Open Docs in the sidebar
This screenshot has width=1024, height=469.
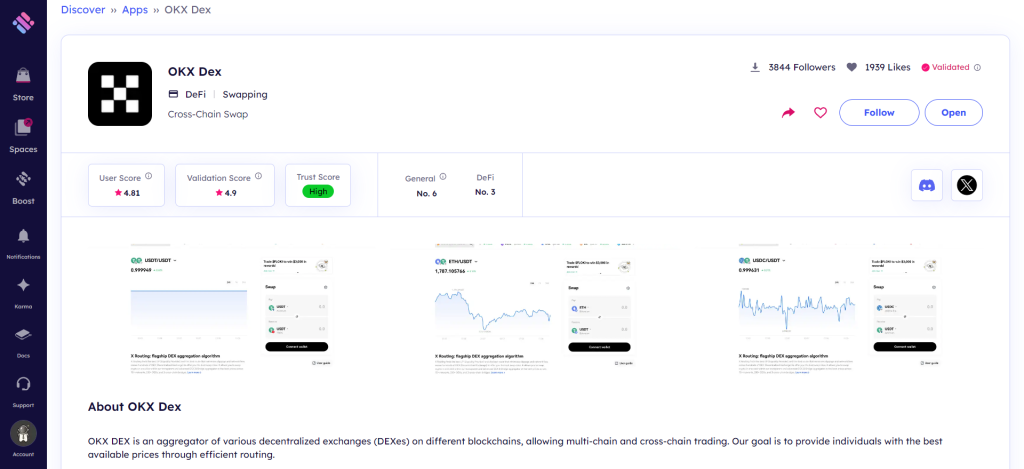[23, 334]
